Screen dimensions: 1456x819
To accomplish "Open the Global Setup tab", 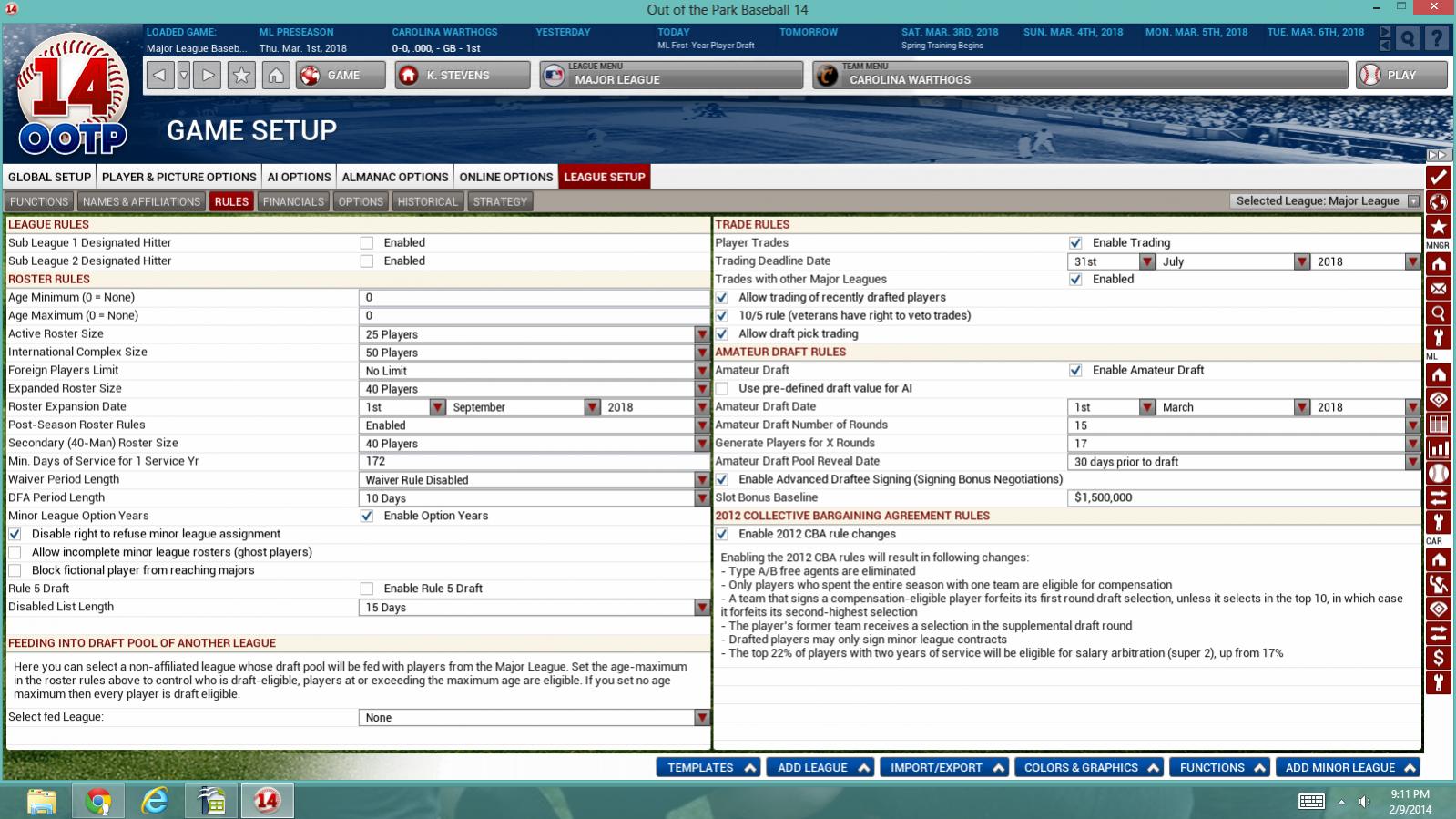I will pos(49,177).
